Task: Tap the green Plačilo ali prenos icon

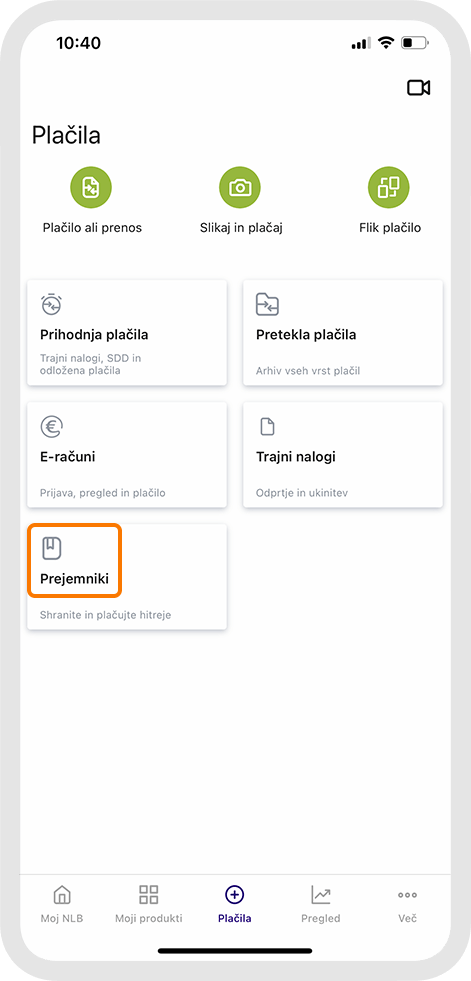Action: (92, 186)
